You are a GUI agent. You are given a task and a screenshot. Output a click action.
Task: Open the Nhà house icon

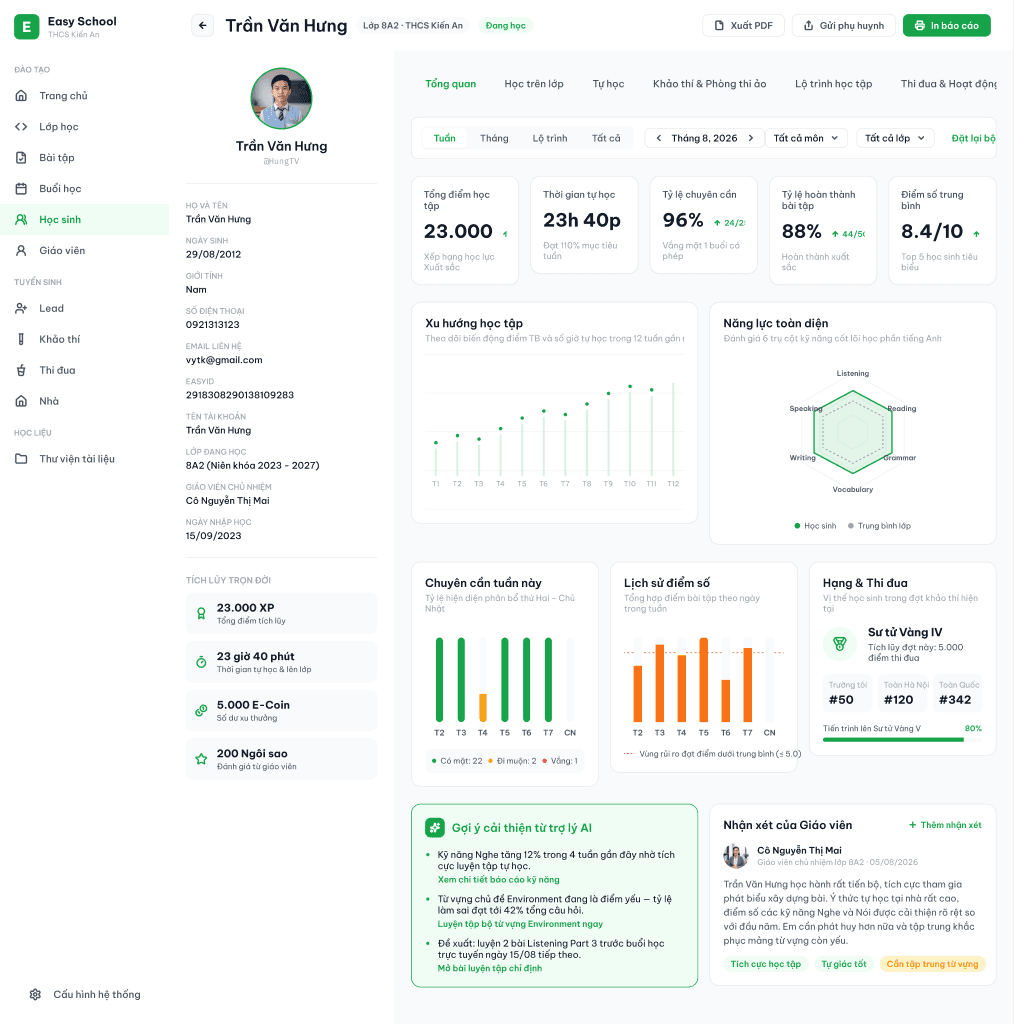pos(22,401)
